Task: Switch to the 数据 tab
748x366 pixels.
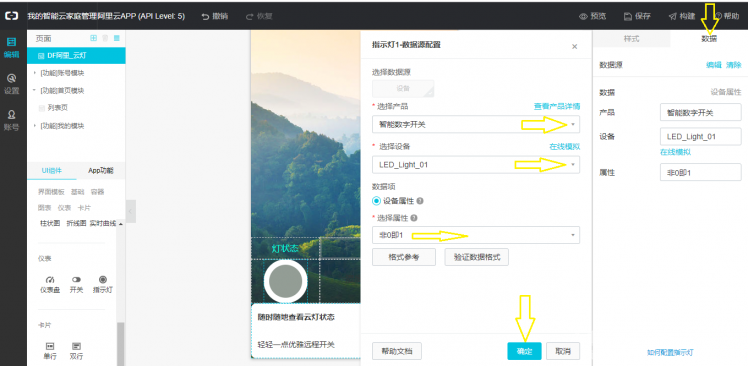Action: 708,39
